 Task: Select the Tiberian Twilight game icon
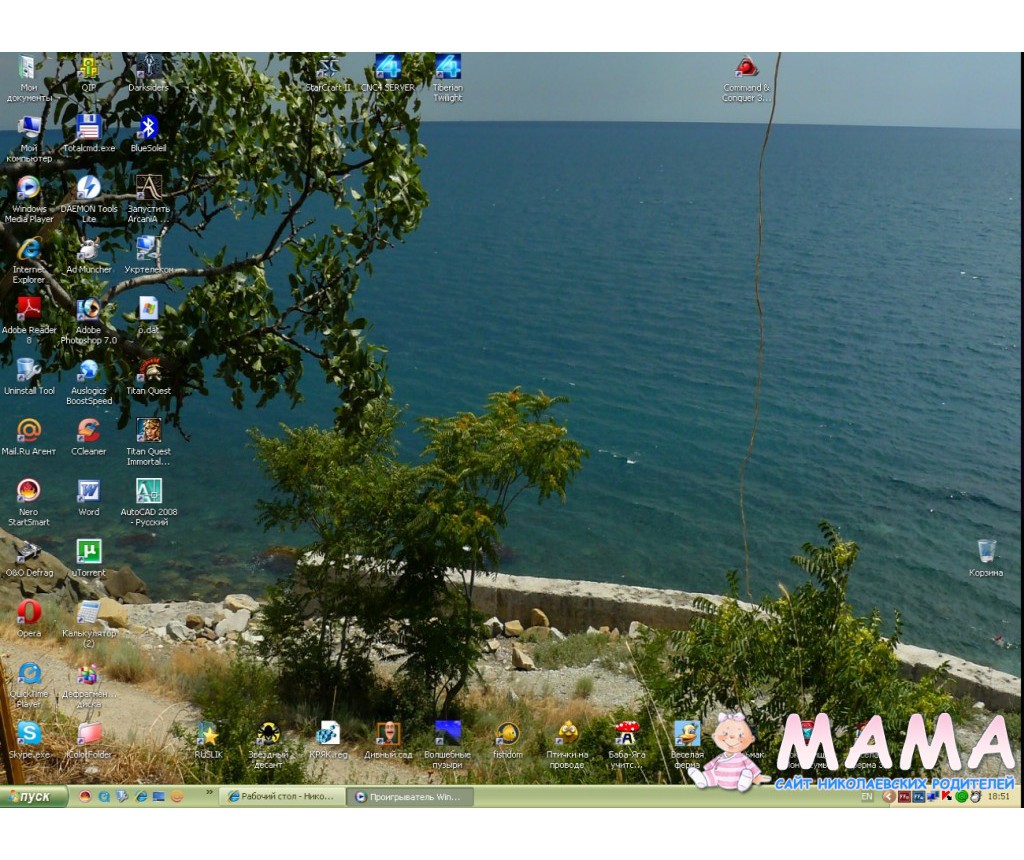coord(447,68)
